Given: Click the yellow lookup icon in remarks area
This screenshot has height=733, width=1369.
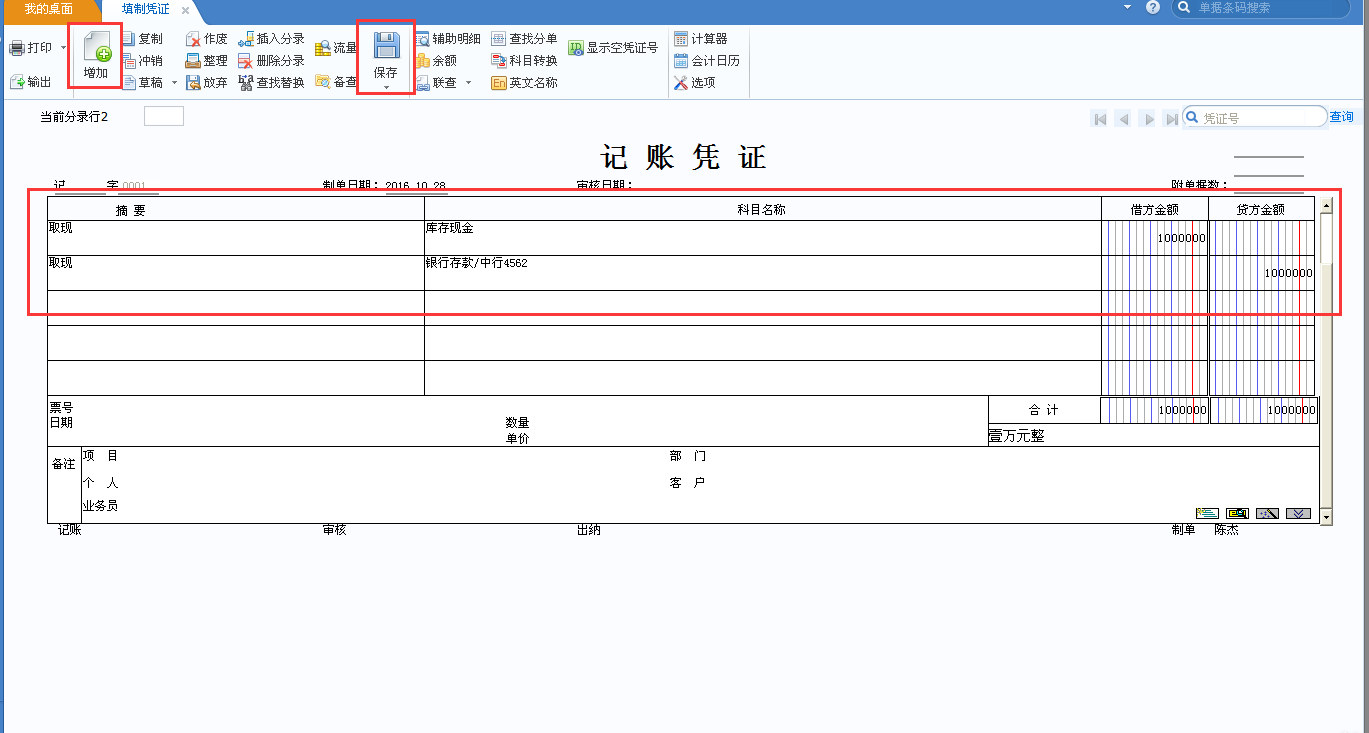Looking at the screenshot, I should point(1238,513).
